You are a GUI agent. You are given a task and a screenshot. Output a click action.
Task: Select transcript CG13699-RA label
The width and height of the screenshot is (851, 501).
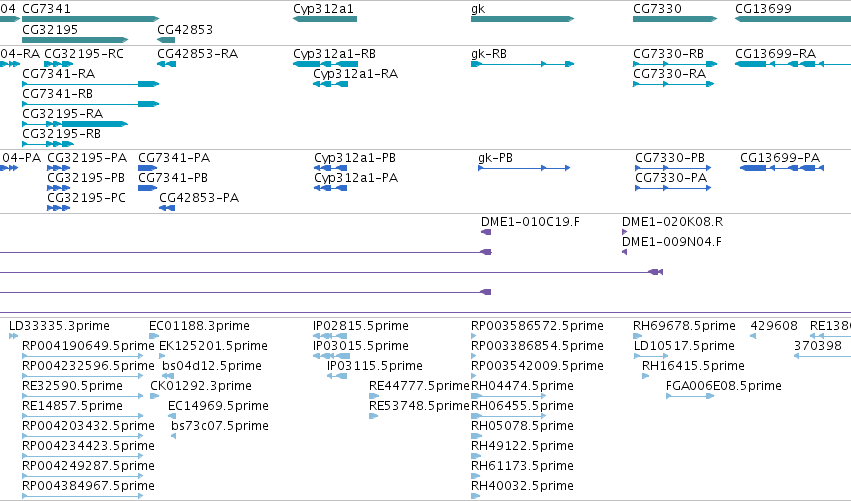[x=776, y=54]
